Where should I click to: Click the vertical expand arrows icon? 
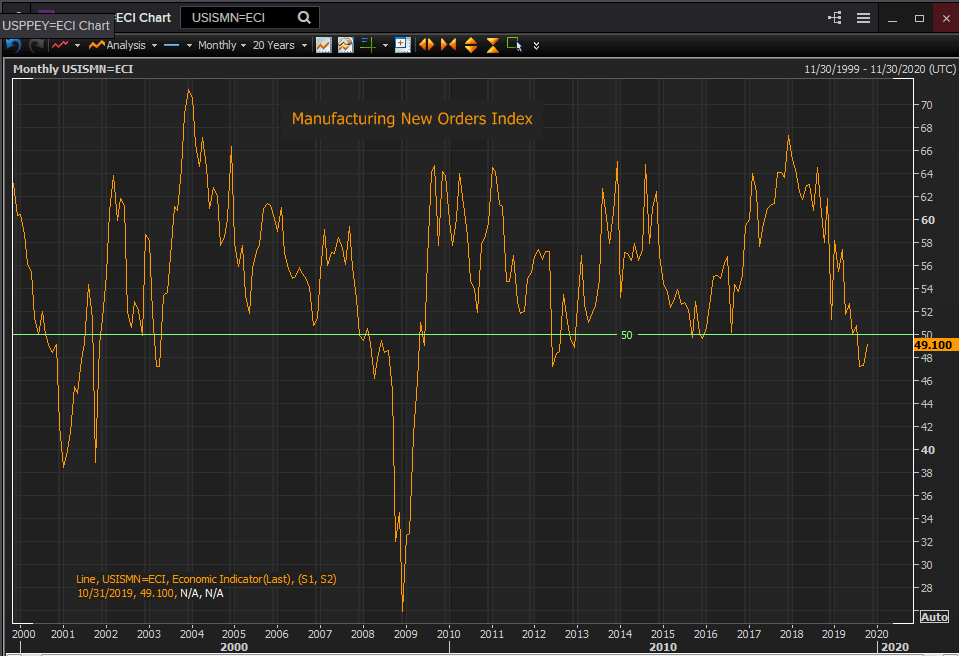470,45
